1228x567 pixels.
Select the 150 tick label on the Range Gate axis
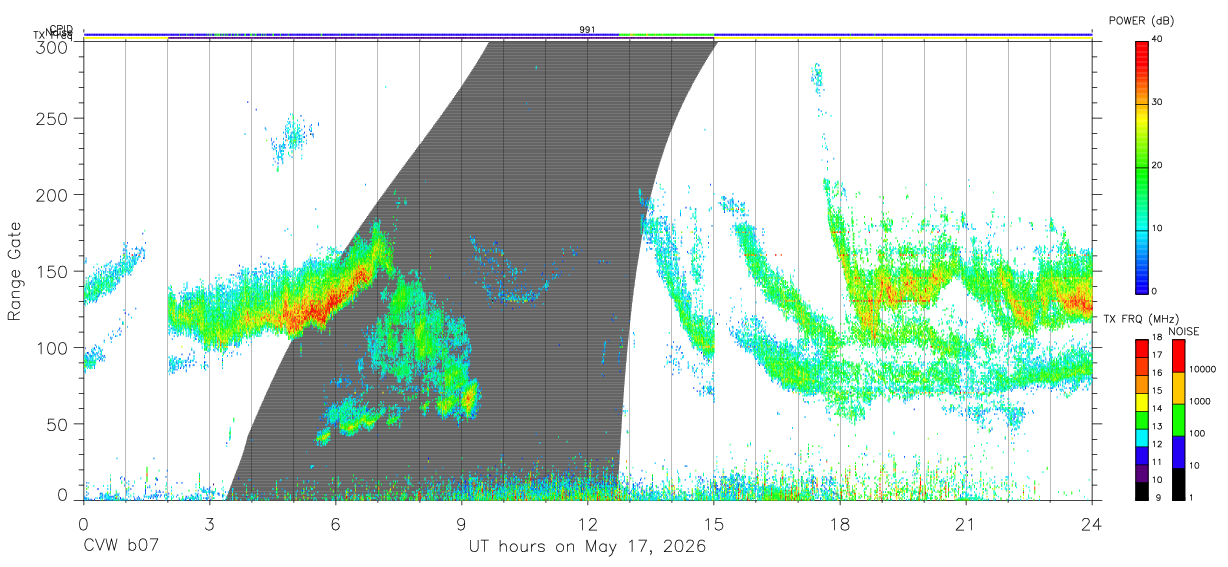[x=51, y=271]
